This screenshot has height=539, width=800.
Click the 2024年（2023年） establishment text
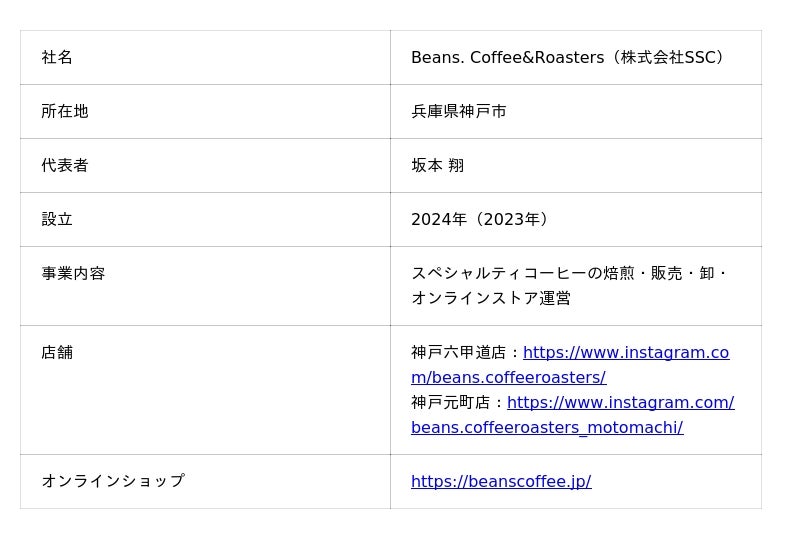click(480, 219)
